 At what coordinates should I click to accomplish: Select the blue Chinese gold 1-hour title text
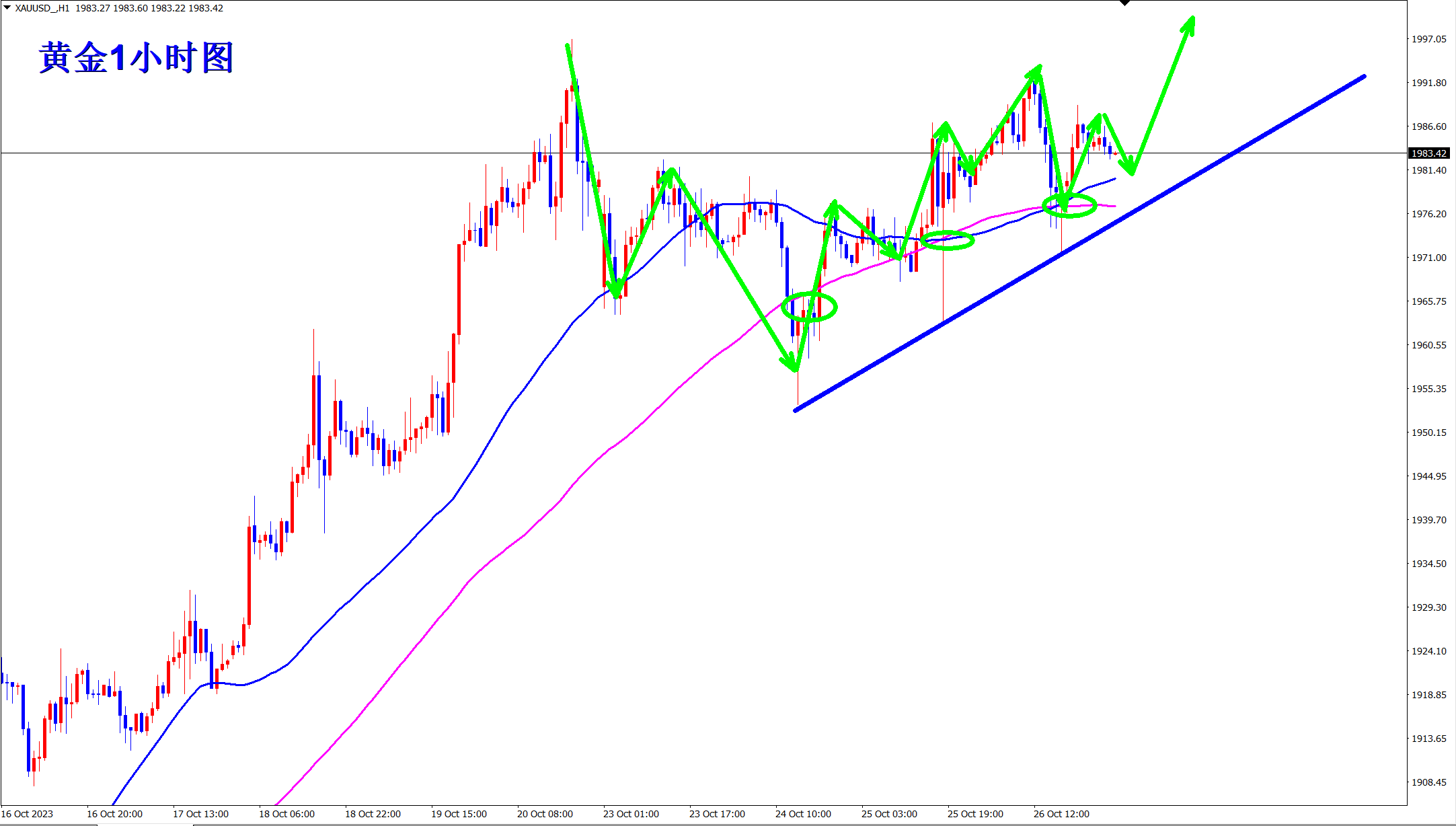136,58
